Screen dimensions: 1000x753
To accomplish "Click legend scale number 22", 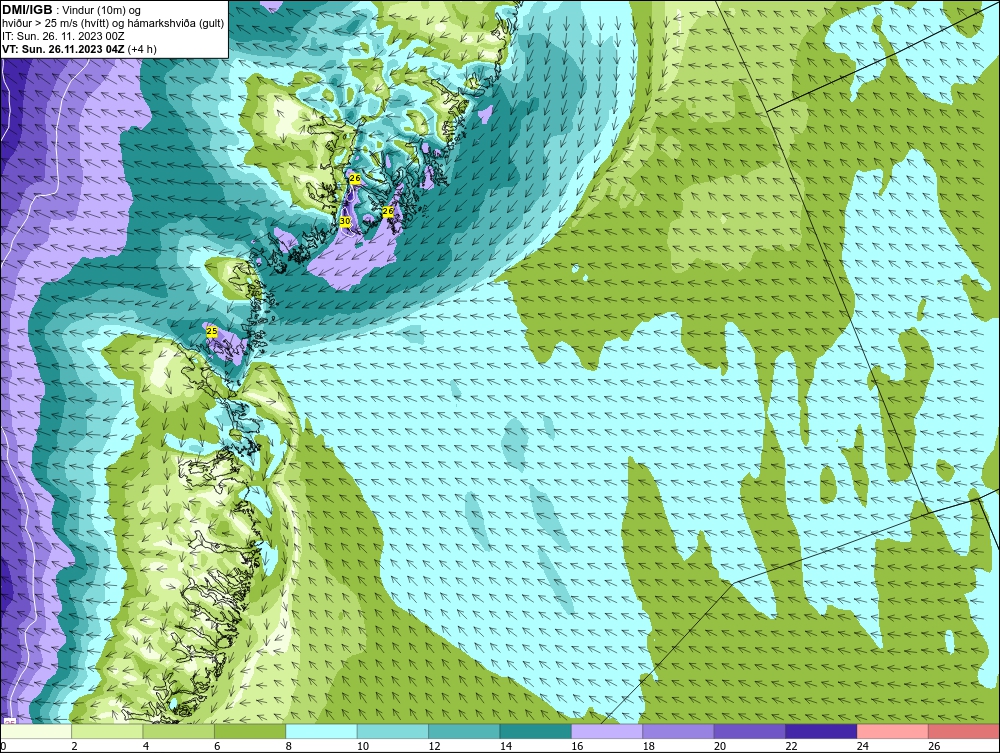I will click(x=791, y=746).
